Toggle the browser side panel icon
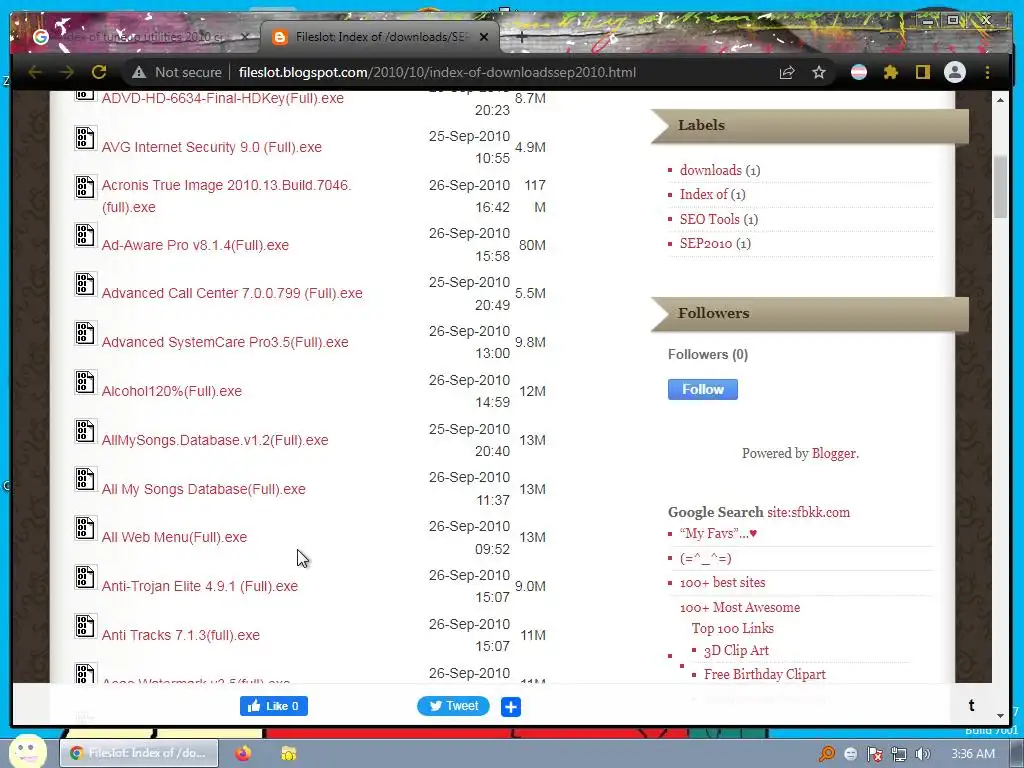The height and width of the screenshot is (768, 1024). [922, 72]
